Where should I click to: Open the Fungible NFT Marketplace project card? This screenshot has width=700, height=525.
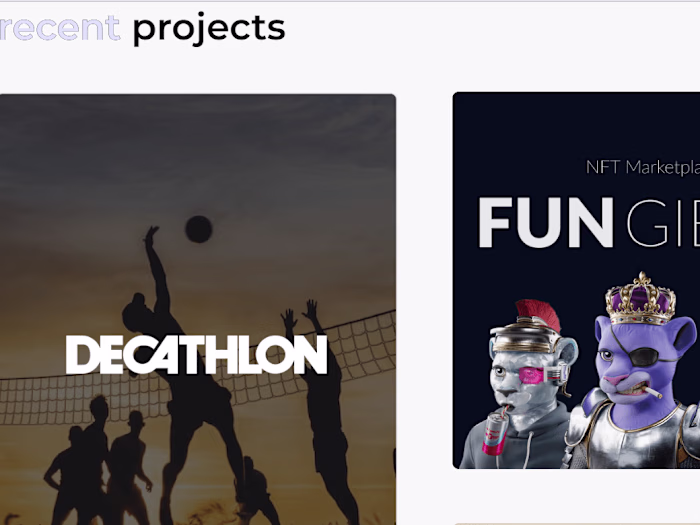576,280
